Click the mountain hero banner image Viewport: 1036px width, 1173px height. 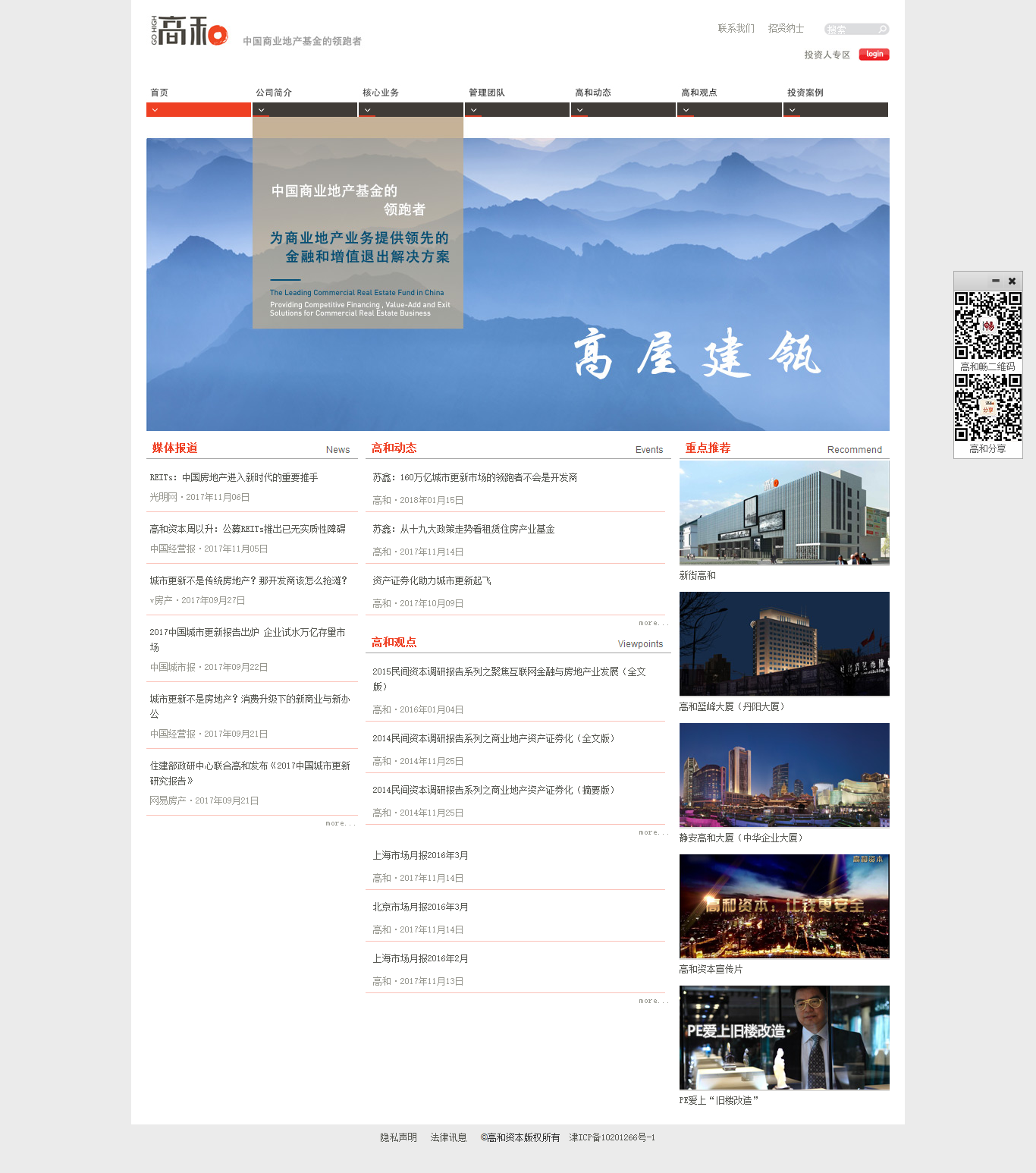point(518,285)
